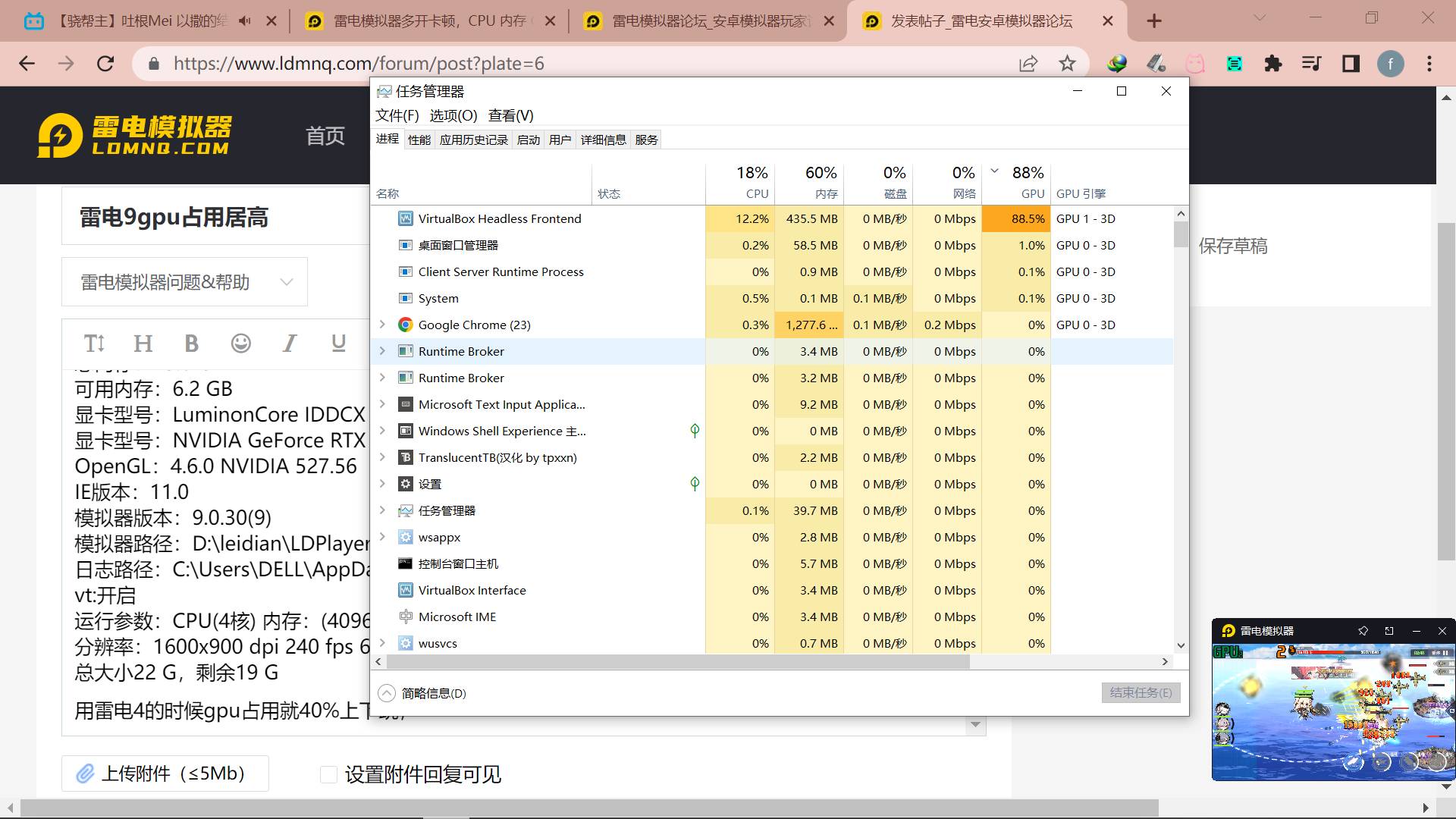1456x819 pixels.
Task: Click the 保存草稿 link
Action: pyautogui.click(x=1233, y=246)
